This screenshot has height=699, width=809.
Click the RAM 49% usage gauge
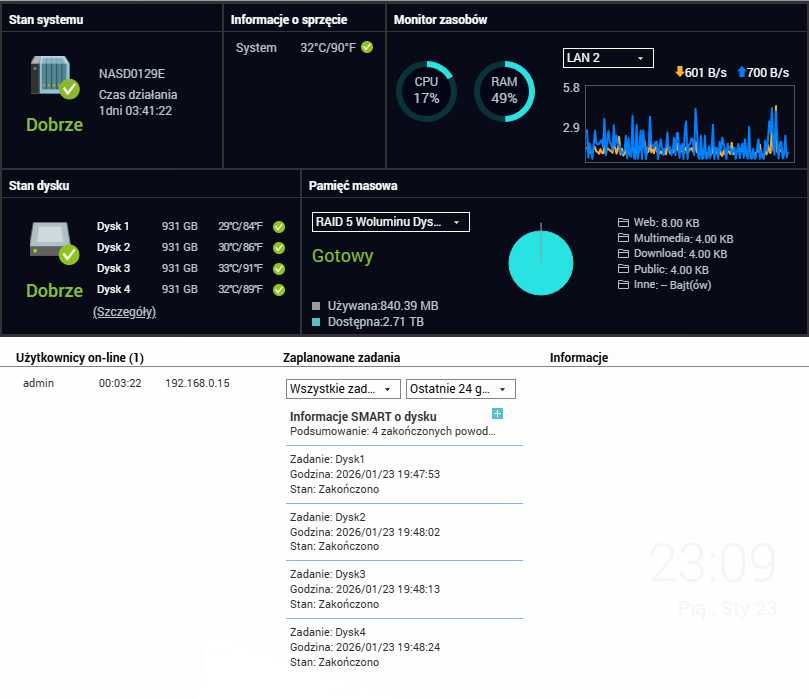point(504,91)
